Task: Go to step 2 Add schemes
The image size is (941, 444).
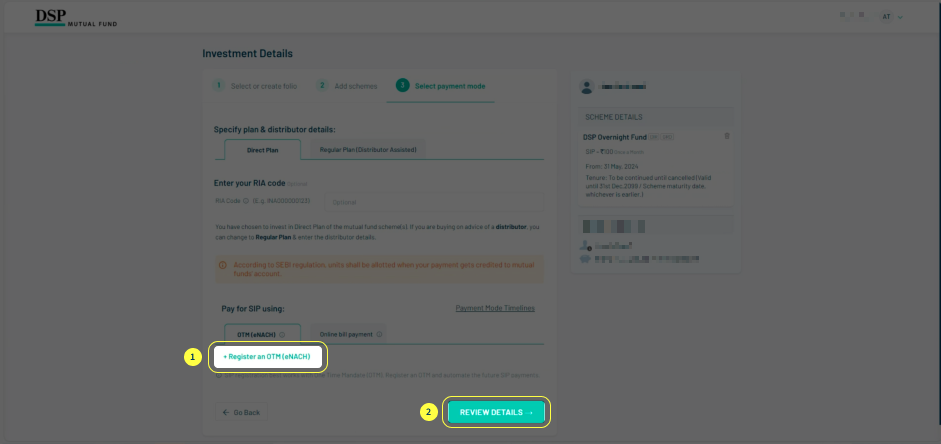Action: coord(348,86)
